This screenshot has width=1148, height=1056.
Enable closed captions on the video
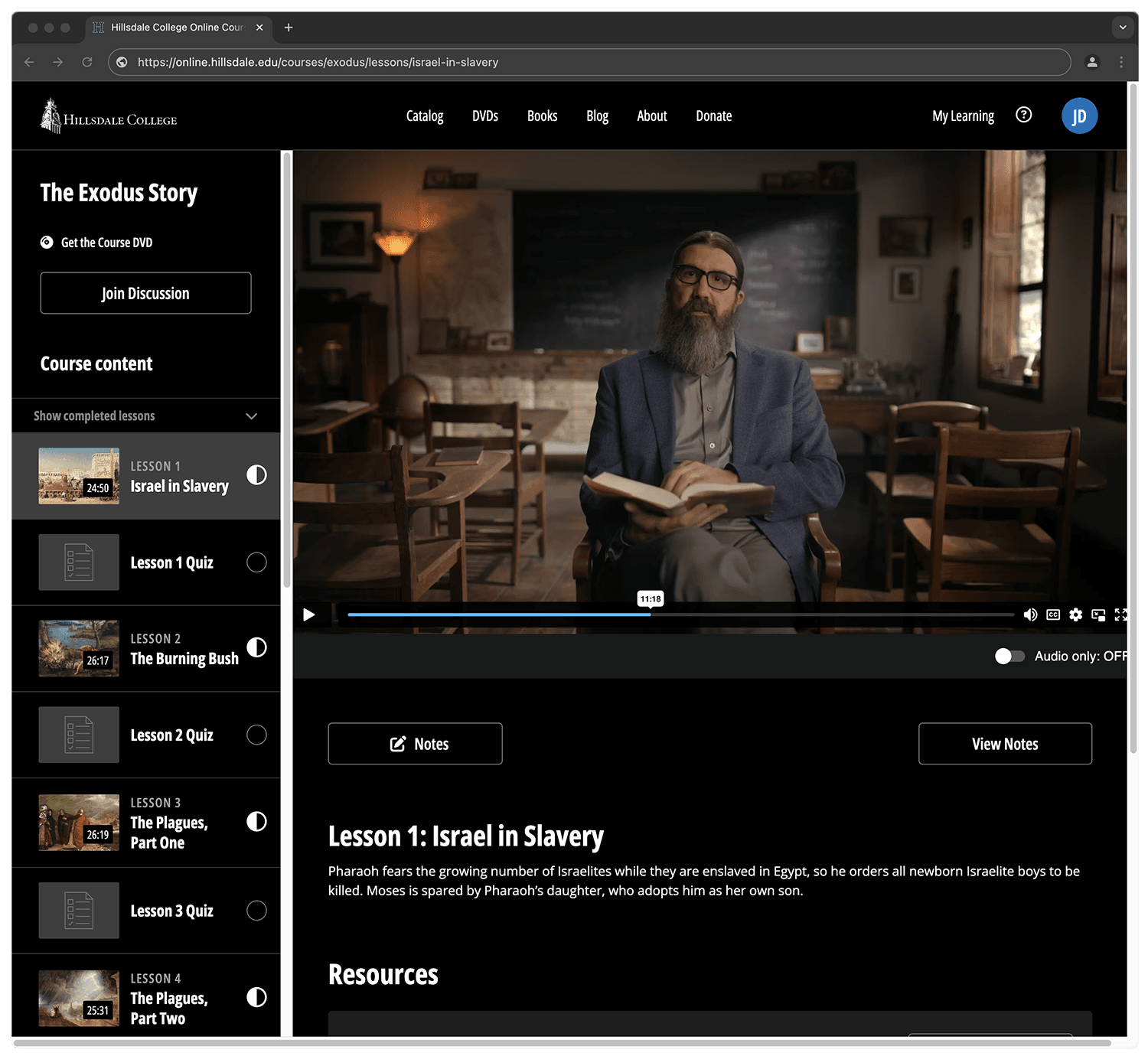click(1053, 614)
